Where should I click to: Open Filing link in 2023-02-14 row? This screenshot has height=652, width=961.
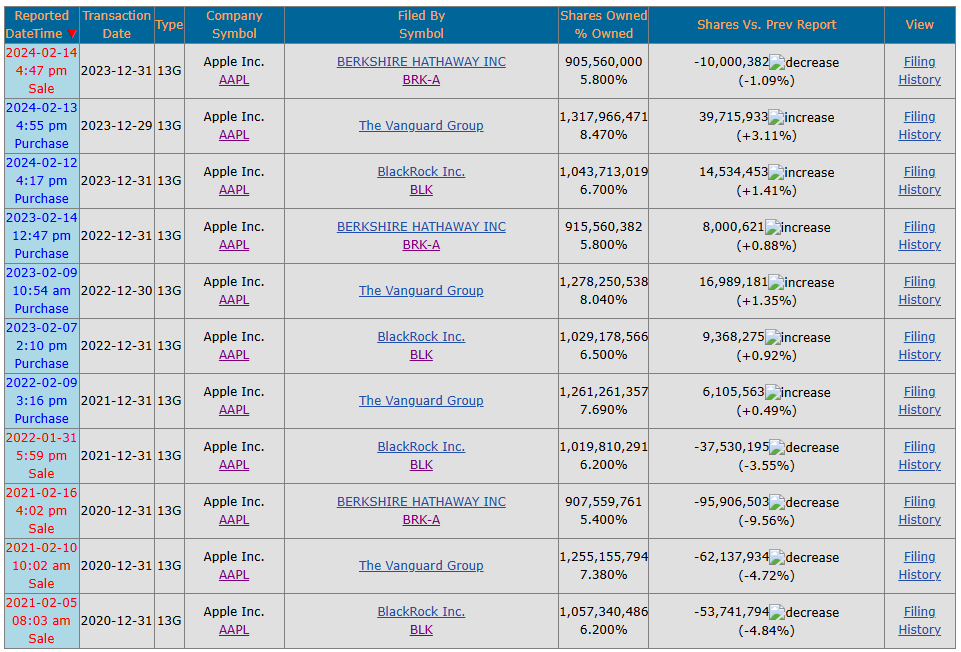click(x=919, y=227)
